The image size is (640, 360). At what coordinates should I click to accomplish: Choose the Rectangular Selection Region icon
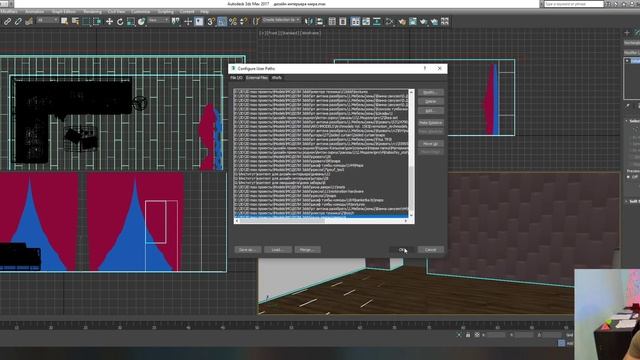tap(86, 22)
